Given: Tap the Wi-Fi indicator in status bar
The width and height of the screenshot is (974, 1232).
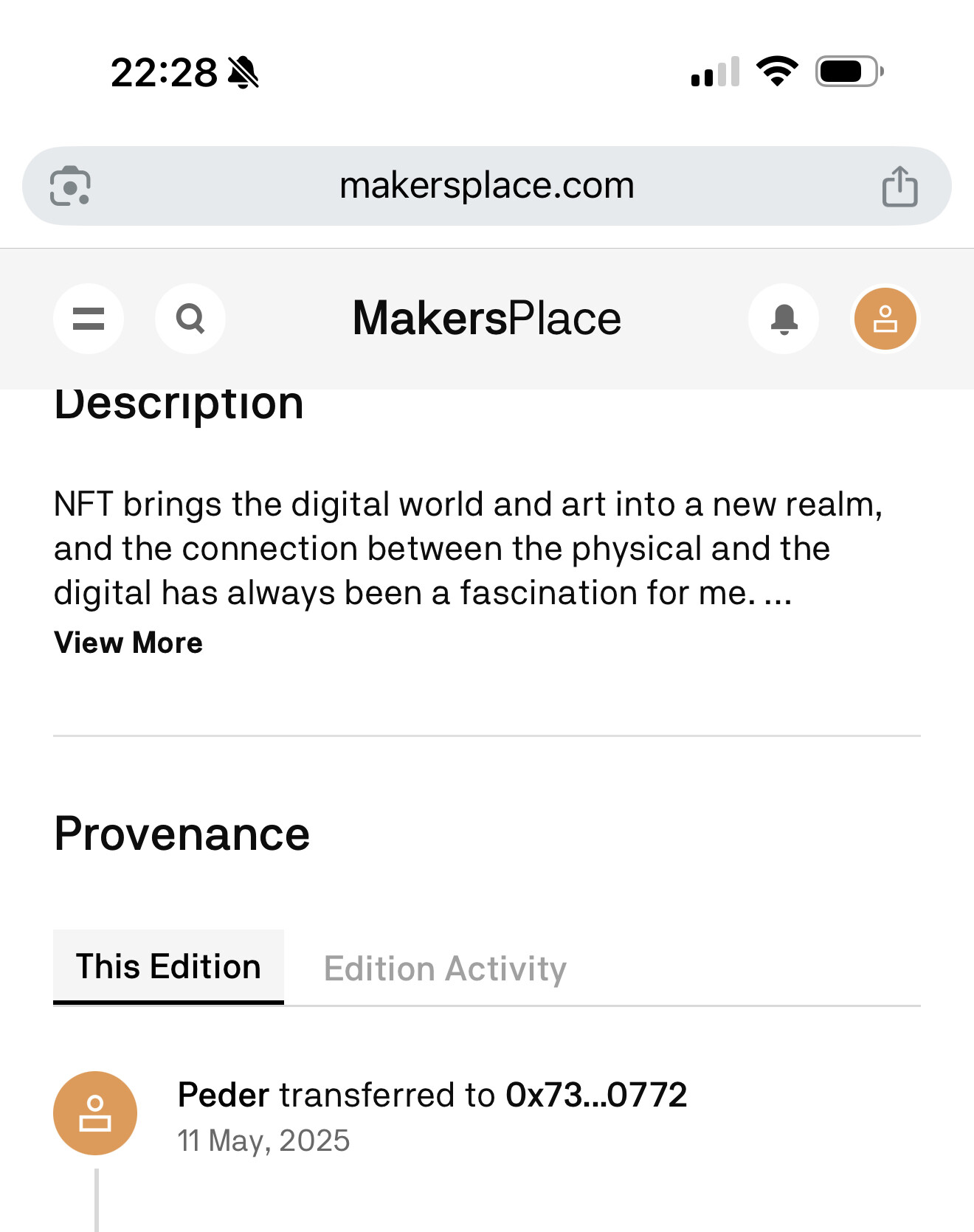Looking at the screenshot, I should click(777, 72).
